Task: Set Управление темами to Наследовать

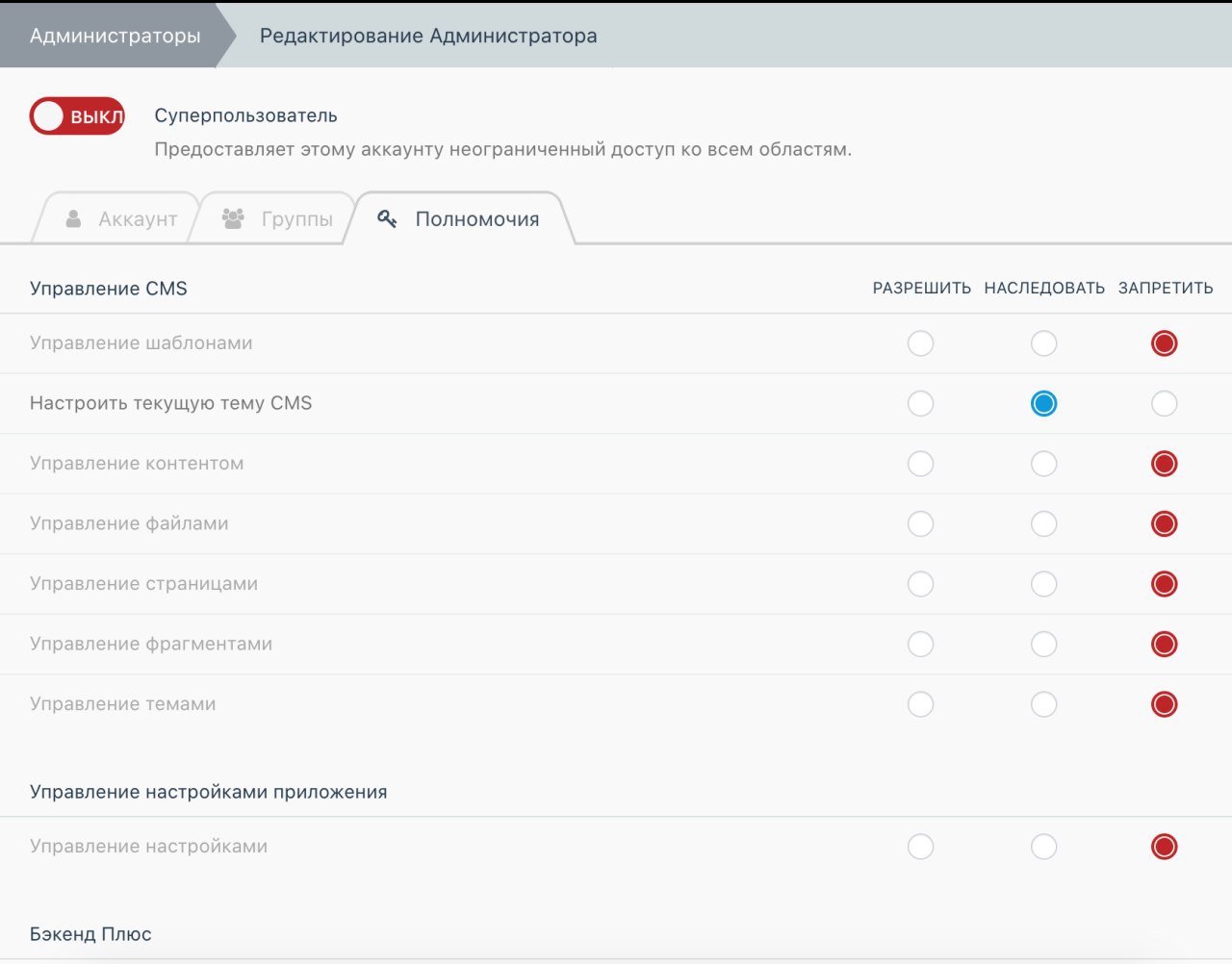Action: click(x=1043, y=704)
